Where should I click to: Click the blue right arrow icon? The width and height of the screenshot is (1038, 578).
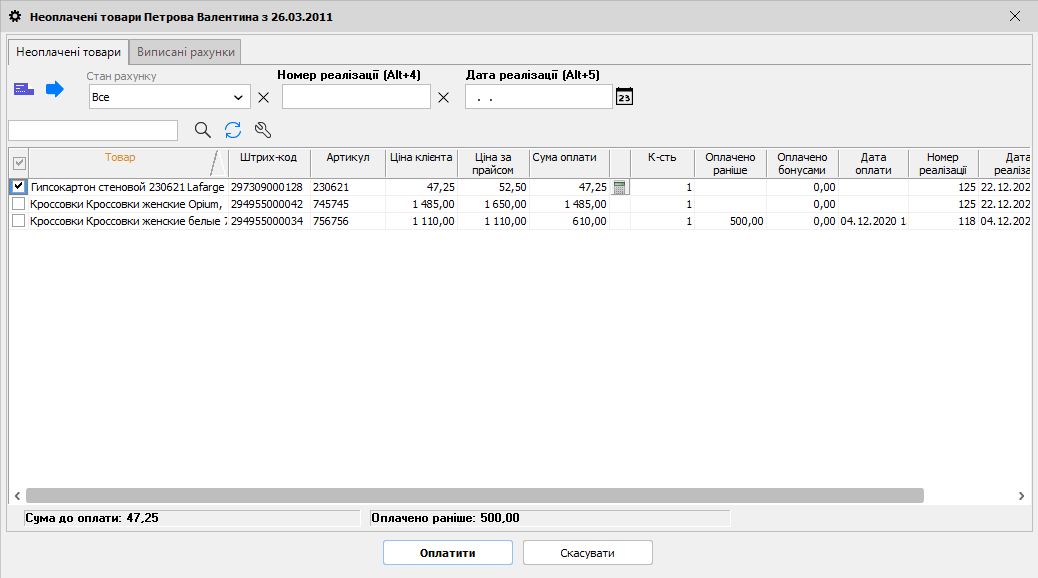55,90
